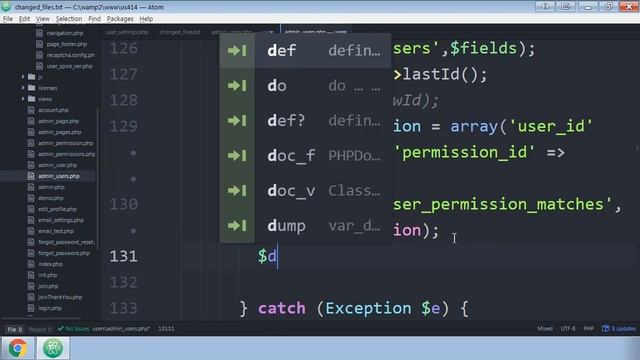Choose 'dump' var_dump suggestion

(305, 226)
